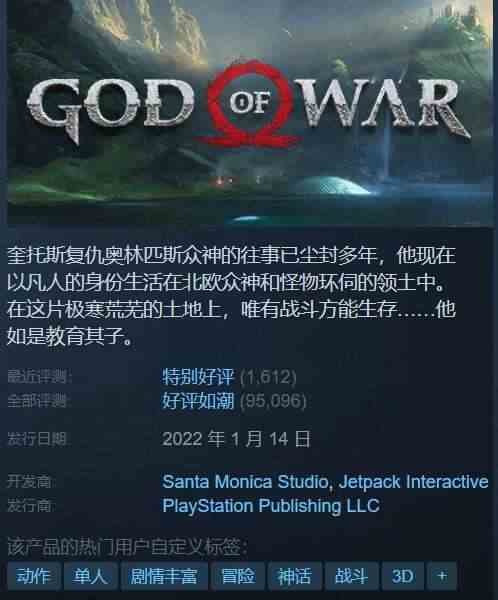This screenshot has height=600, width=498.
Task: Open Santa Monica Studio developer page
Action: pyautogui.click(x=245, y=482)
